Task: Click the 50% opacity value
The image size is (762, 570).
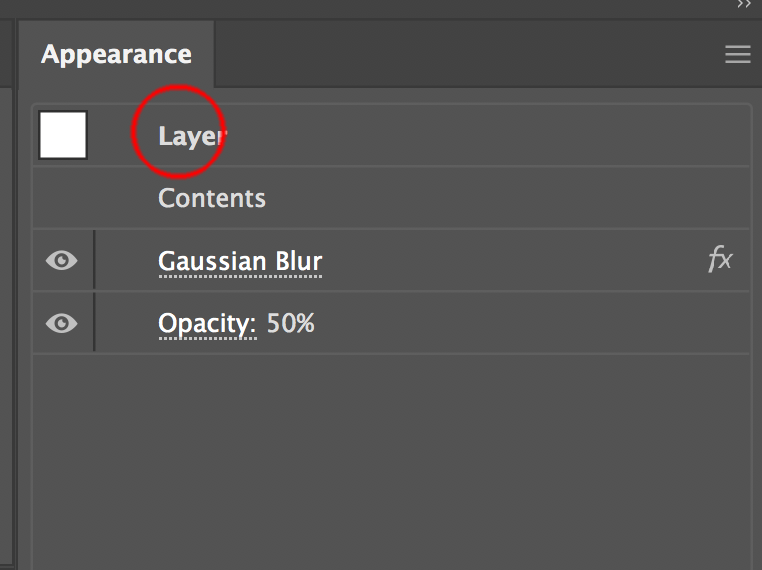Action: 291,324
